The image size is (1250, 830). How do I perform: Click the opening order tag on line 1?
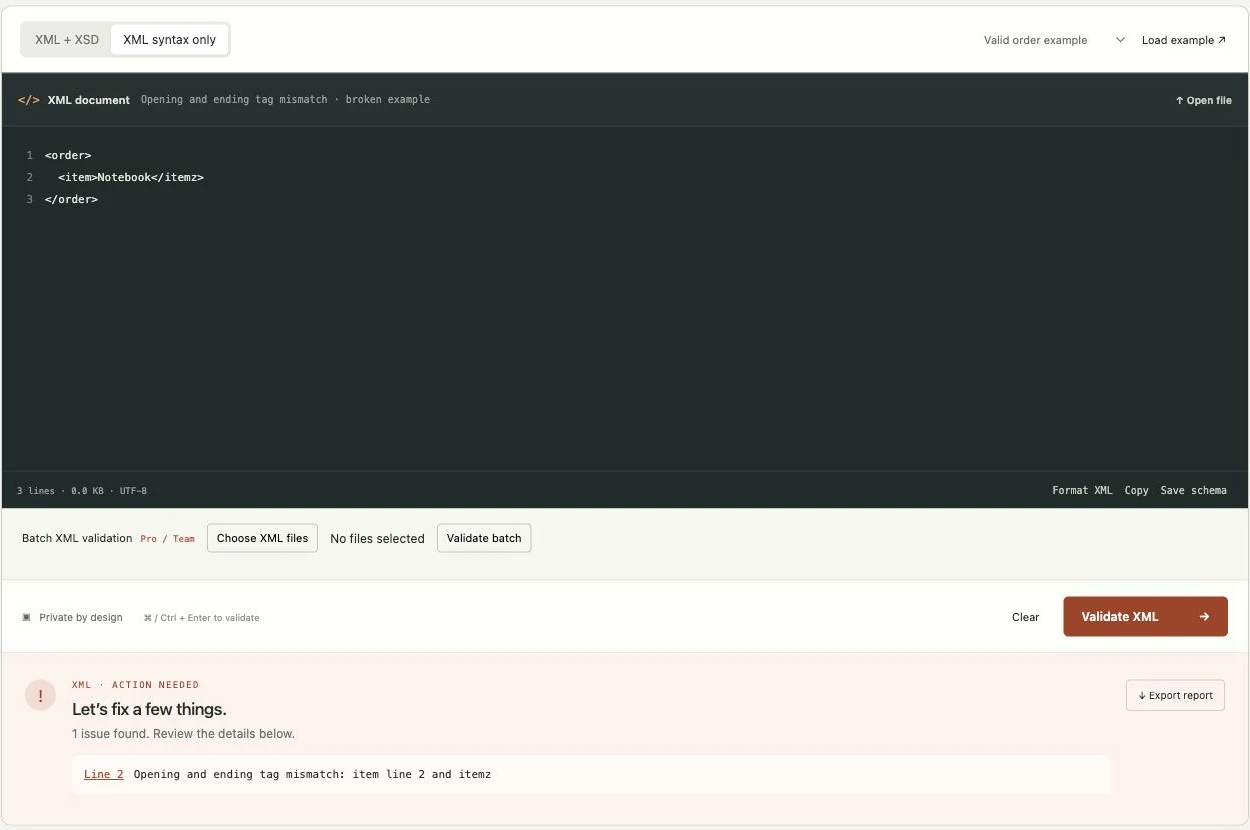68,155
